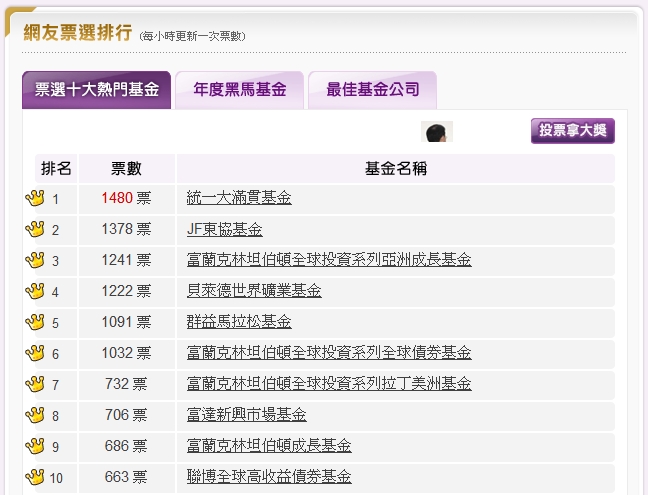This screenshot has width=648, height=495.
Task: Click the 每小時更新一次票數 note
Action: point(193,36)
